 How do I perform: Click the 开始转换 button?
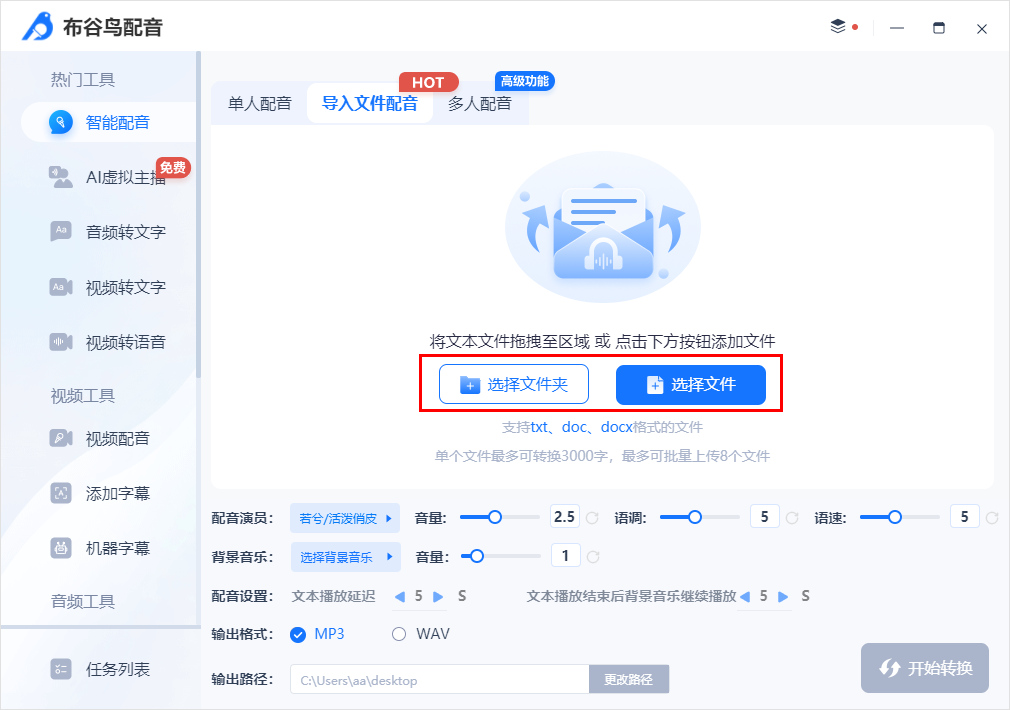point(925,668)
